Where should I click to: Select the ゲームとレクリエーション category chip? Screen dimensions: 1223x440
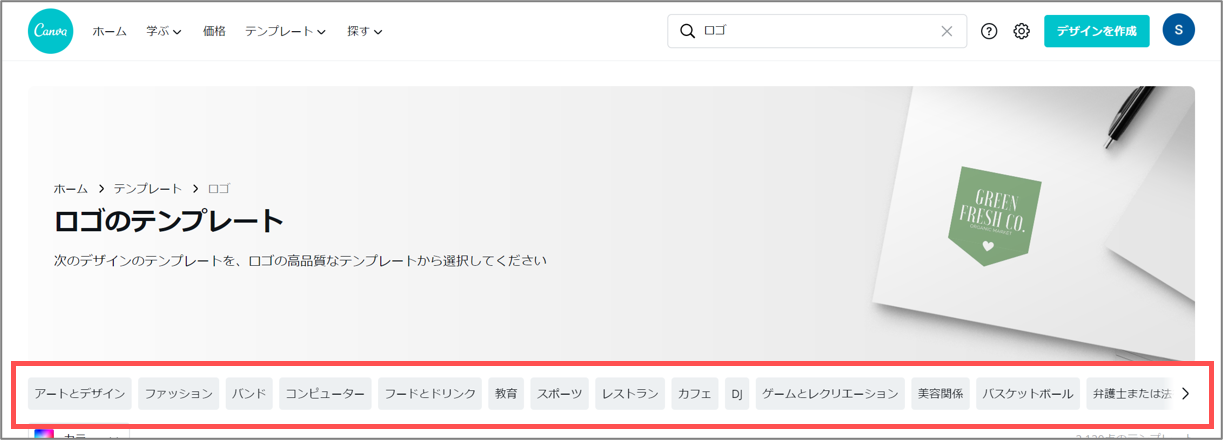830,394
